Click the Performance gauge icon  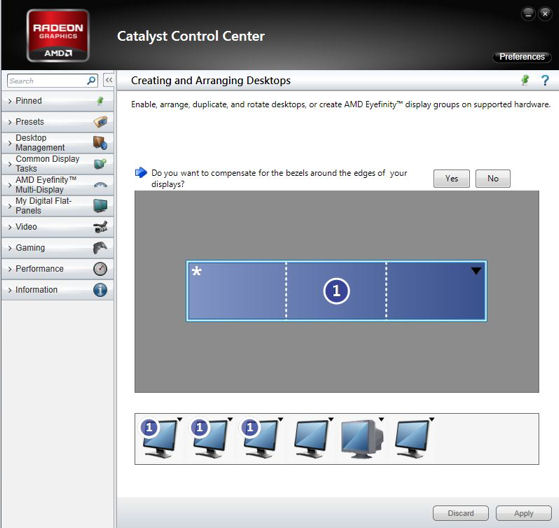100,269
